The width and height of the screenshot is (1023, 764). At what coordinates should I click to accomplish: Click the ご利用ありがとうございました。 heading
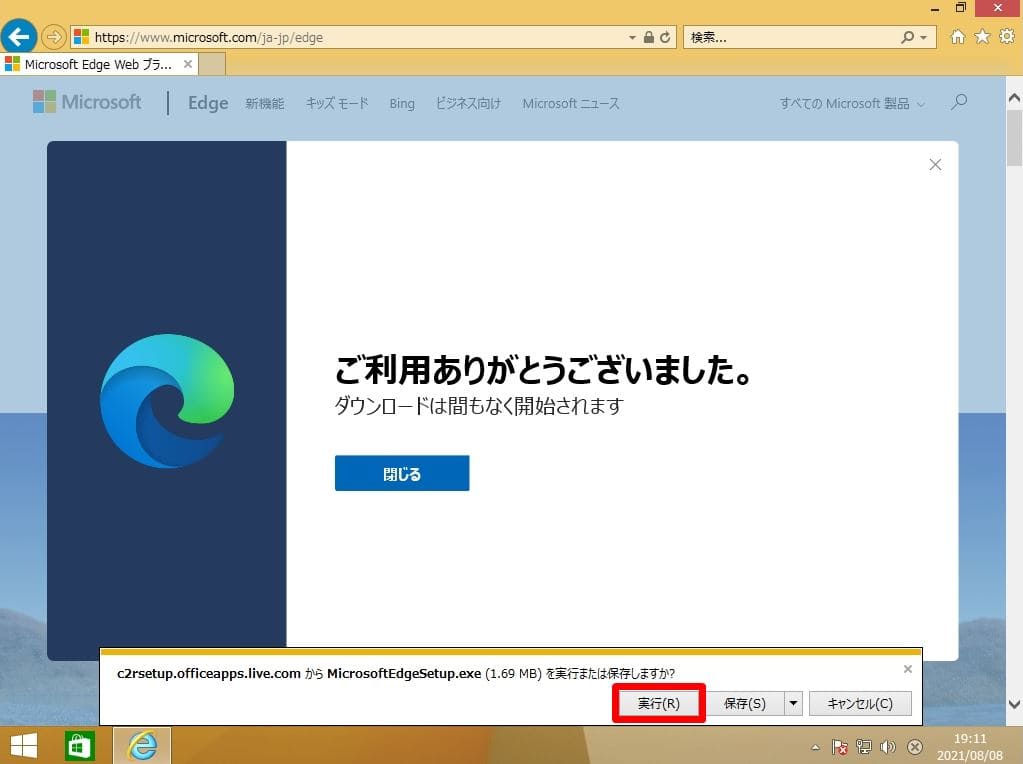click(x=543, y=369)
